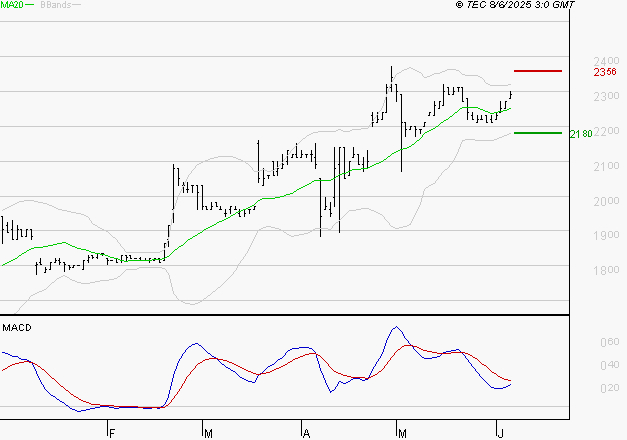Toggle the BBands legend entry
Viewport: 627px width, 440px height.
[x=55, y=5]
